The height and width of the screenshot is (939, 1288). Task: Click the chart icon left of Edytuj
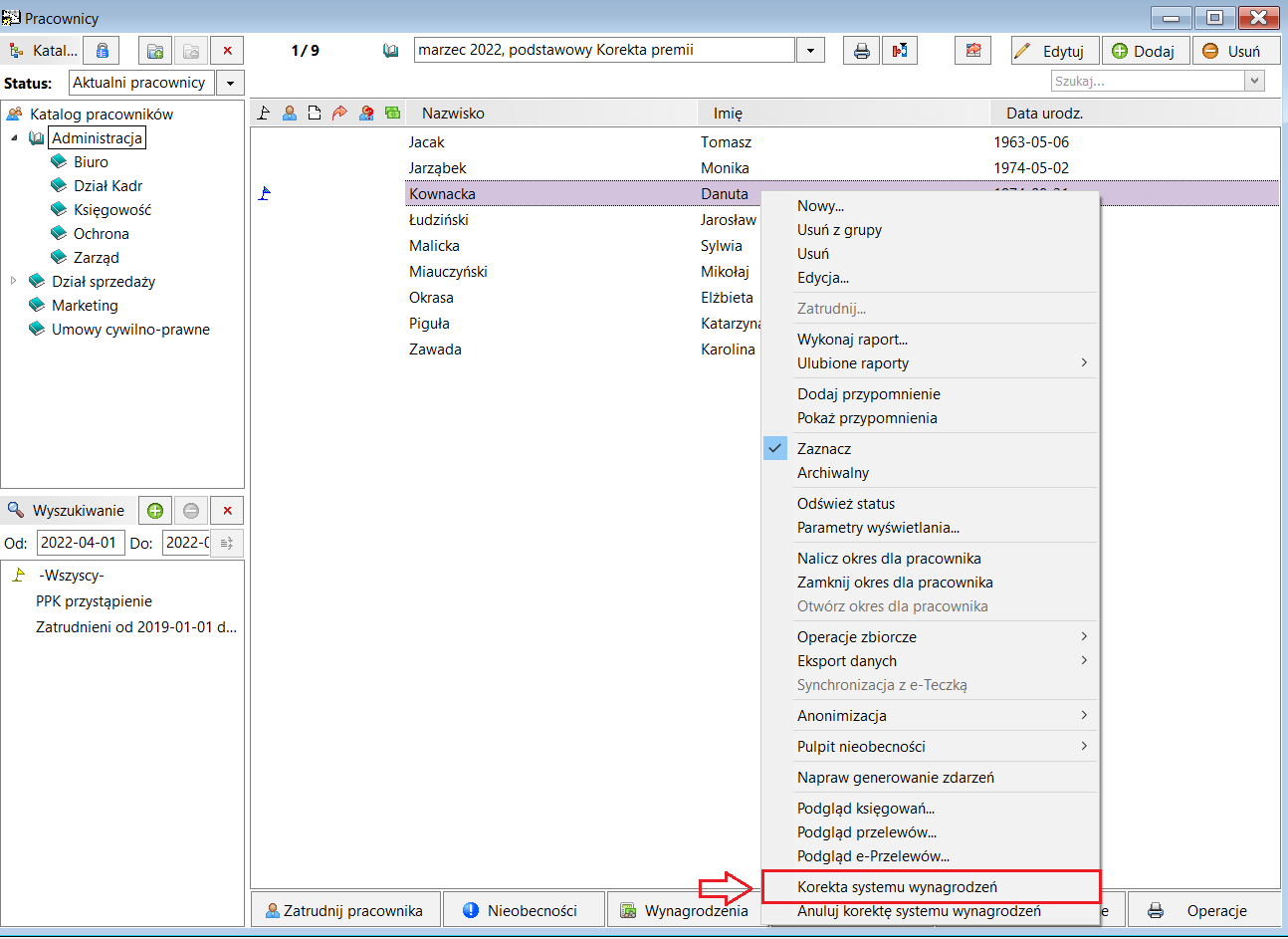click(973, 51)
